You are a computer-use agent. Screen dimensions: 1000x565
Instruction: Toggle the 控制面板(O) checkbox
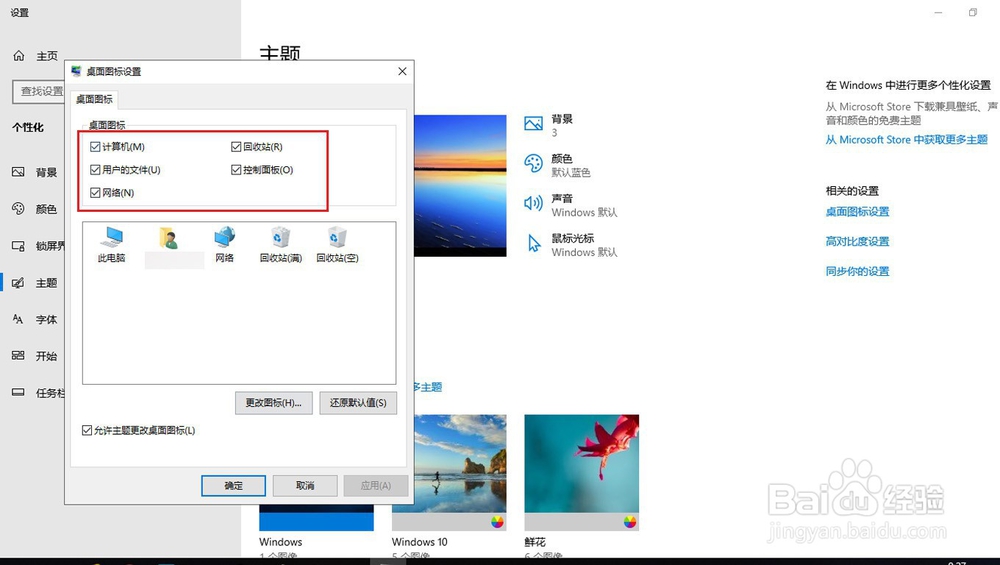coord(236,170)
